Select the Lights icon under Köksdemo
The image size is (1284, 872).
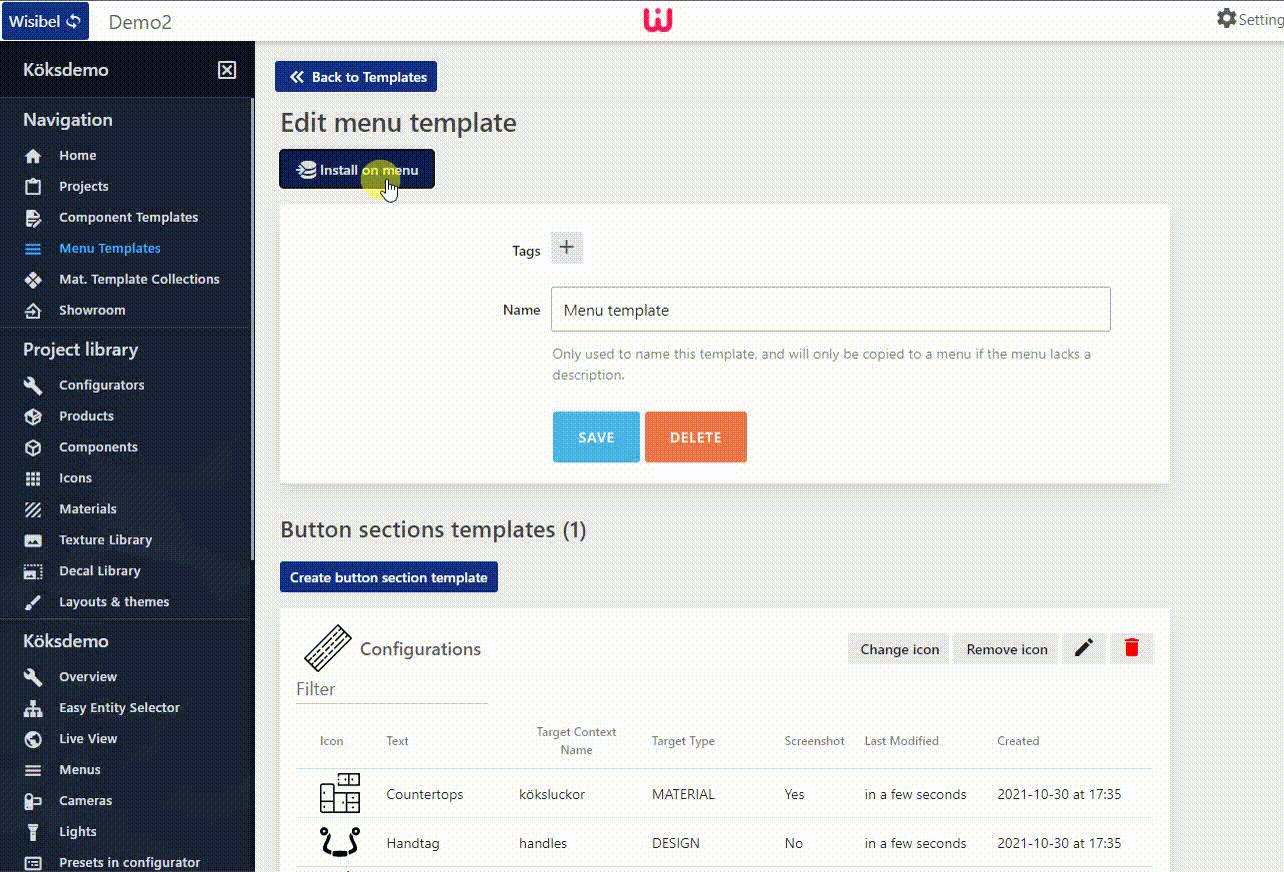(x=34, y=831)
